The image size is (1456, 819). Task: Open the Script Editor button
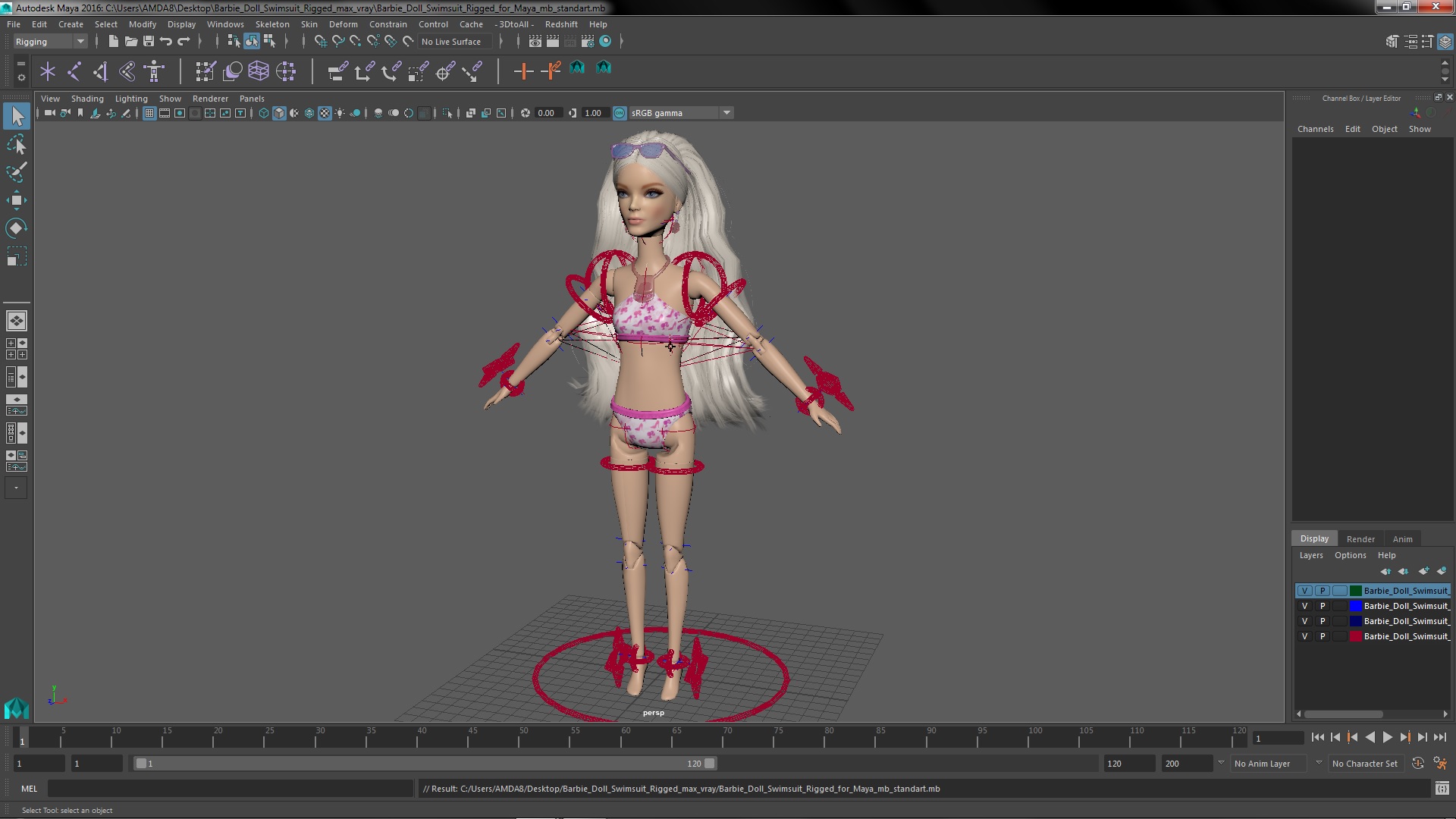1442,789
